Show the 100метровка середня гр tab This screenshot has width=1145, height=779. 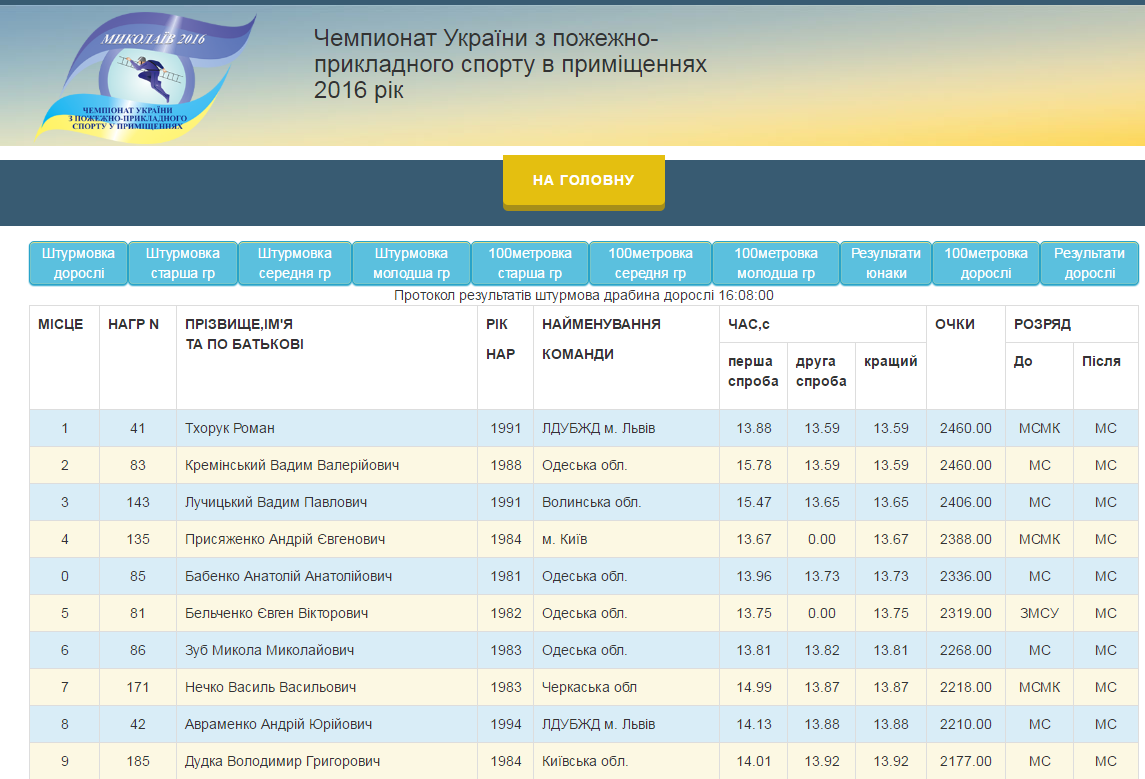[x=650, y=264]
